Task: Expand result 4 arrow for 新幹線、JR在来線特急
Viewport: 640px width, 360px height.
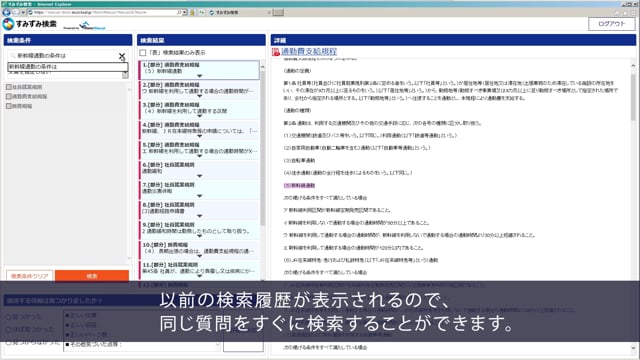Action: point(200,136)
